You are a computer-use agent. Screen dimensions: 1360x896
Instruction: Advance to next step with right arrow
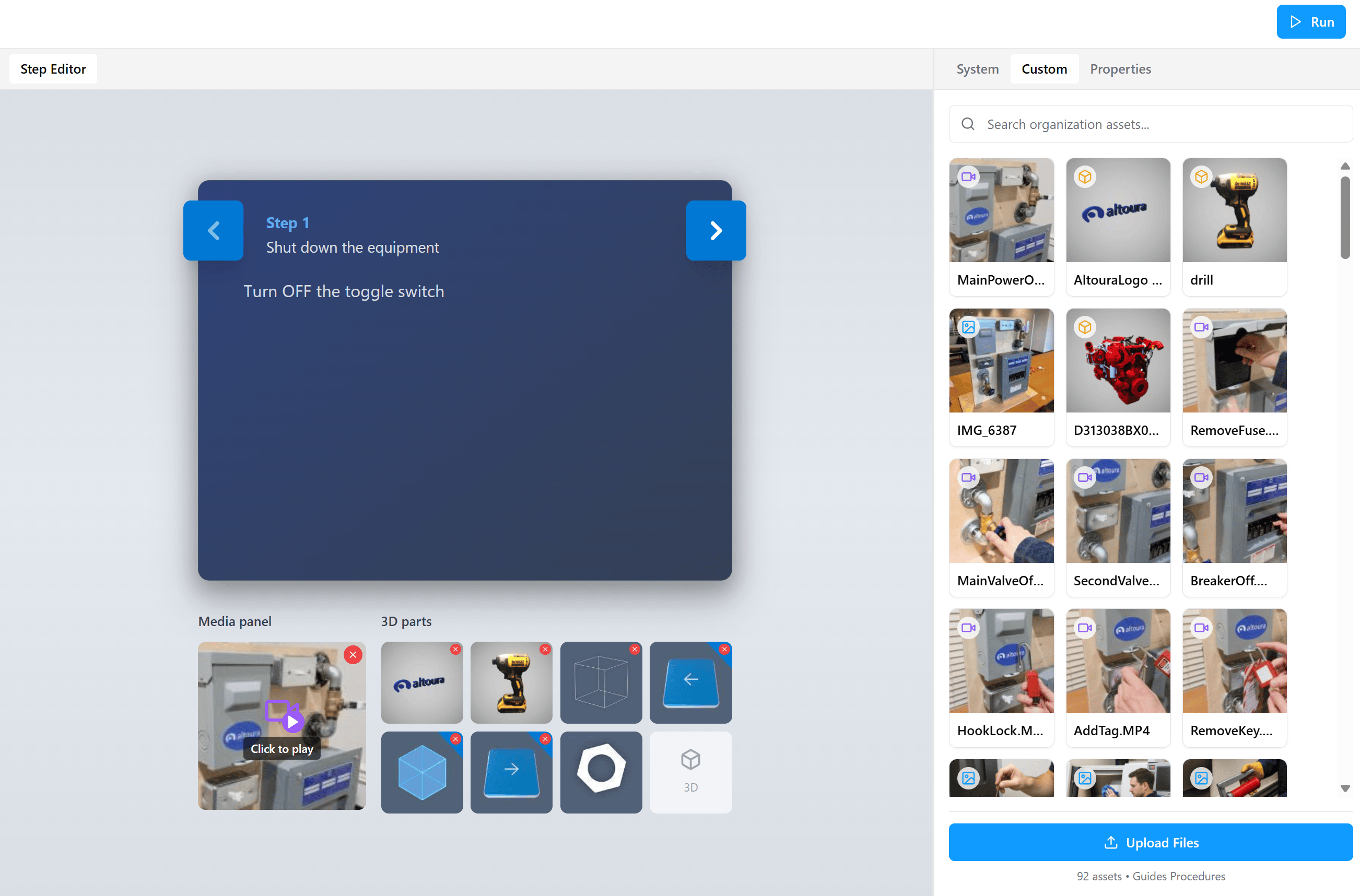point(716,230)
